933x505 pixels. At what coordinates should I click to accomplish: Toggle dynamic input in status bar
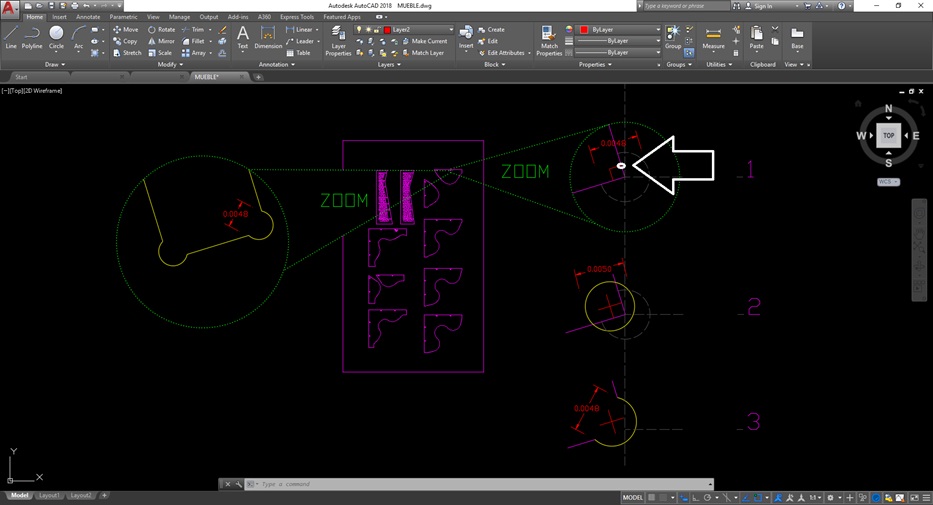(x=684, y=497)
